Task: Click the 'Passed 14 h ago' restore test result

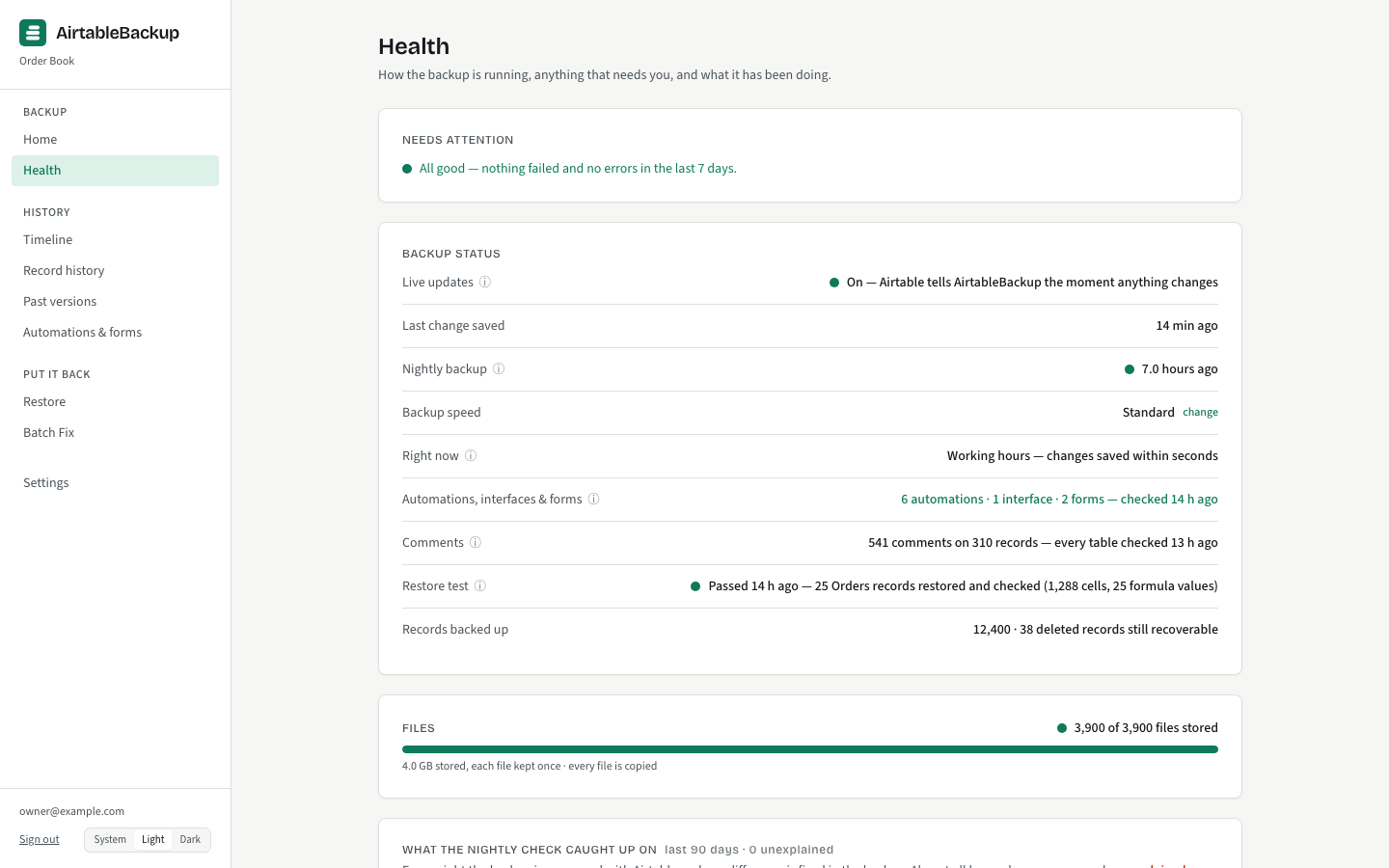Action: (963, 586)
